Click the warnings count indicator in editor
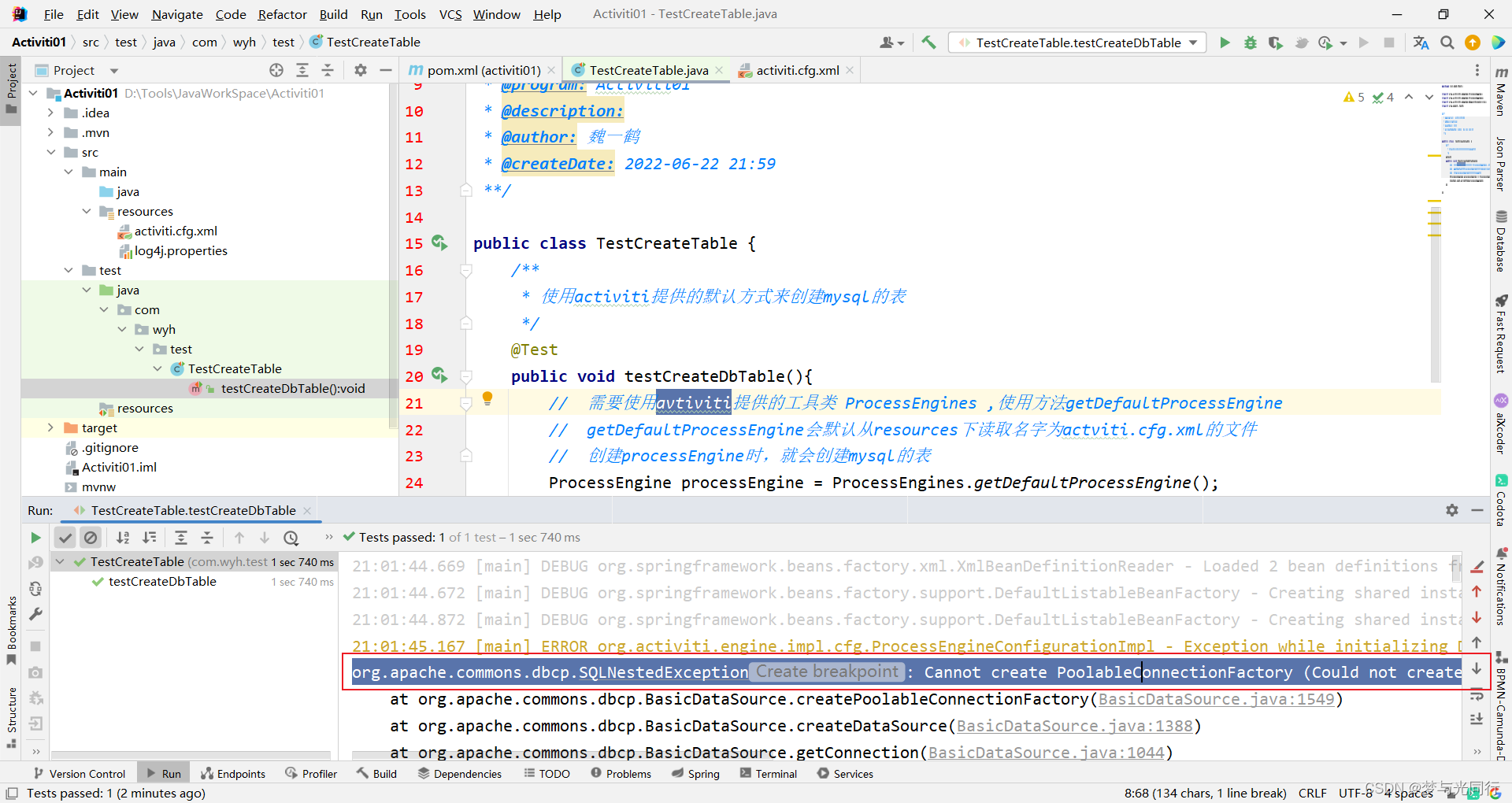The image size is (1512, 803). click(1354, 97)
